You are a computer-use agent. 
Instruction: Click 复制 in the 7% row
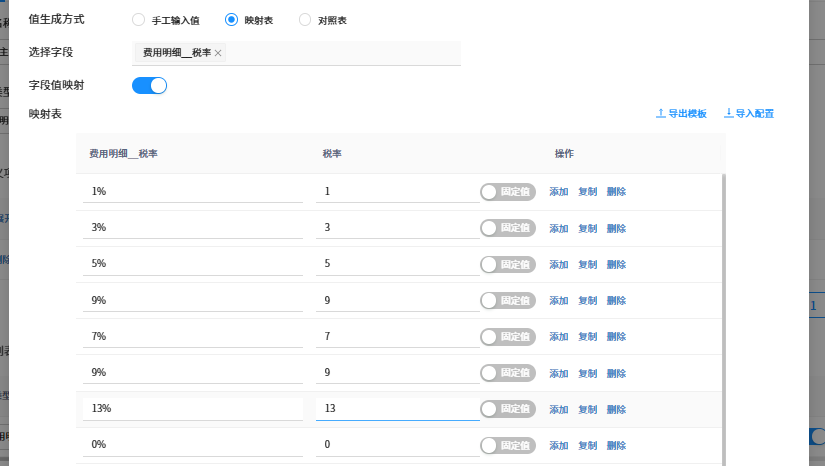coord(588,337)
